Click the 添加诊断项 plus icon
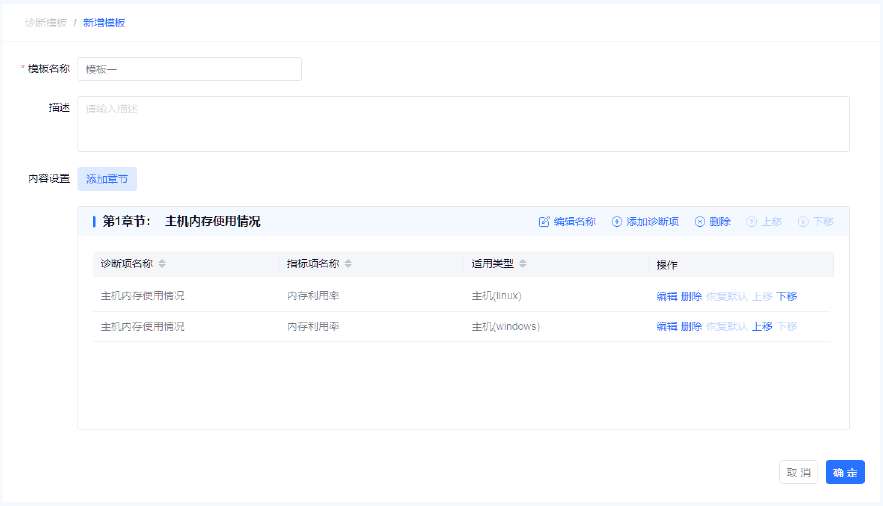This screenshot has width=883, height=506. coord(617,222)
